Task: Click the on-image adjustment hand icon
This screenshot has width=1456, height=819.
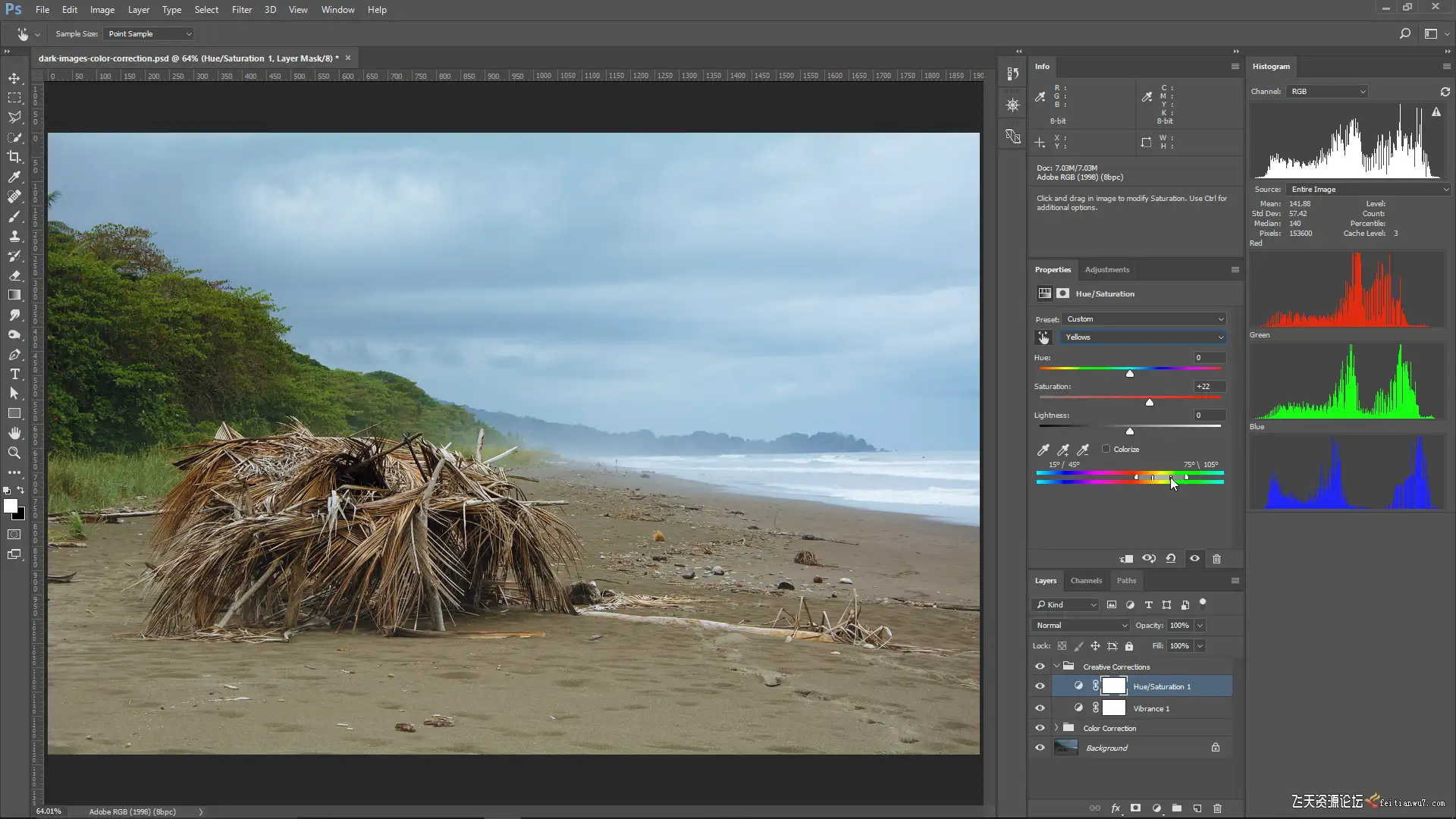Action: (x=1043, y=337)
